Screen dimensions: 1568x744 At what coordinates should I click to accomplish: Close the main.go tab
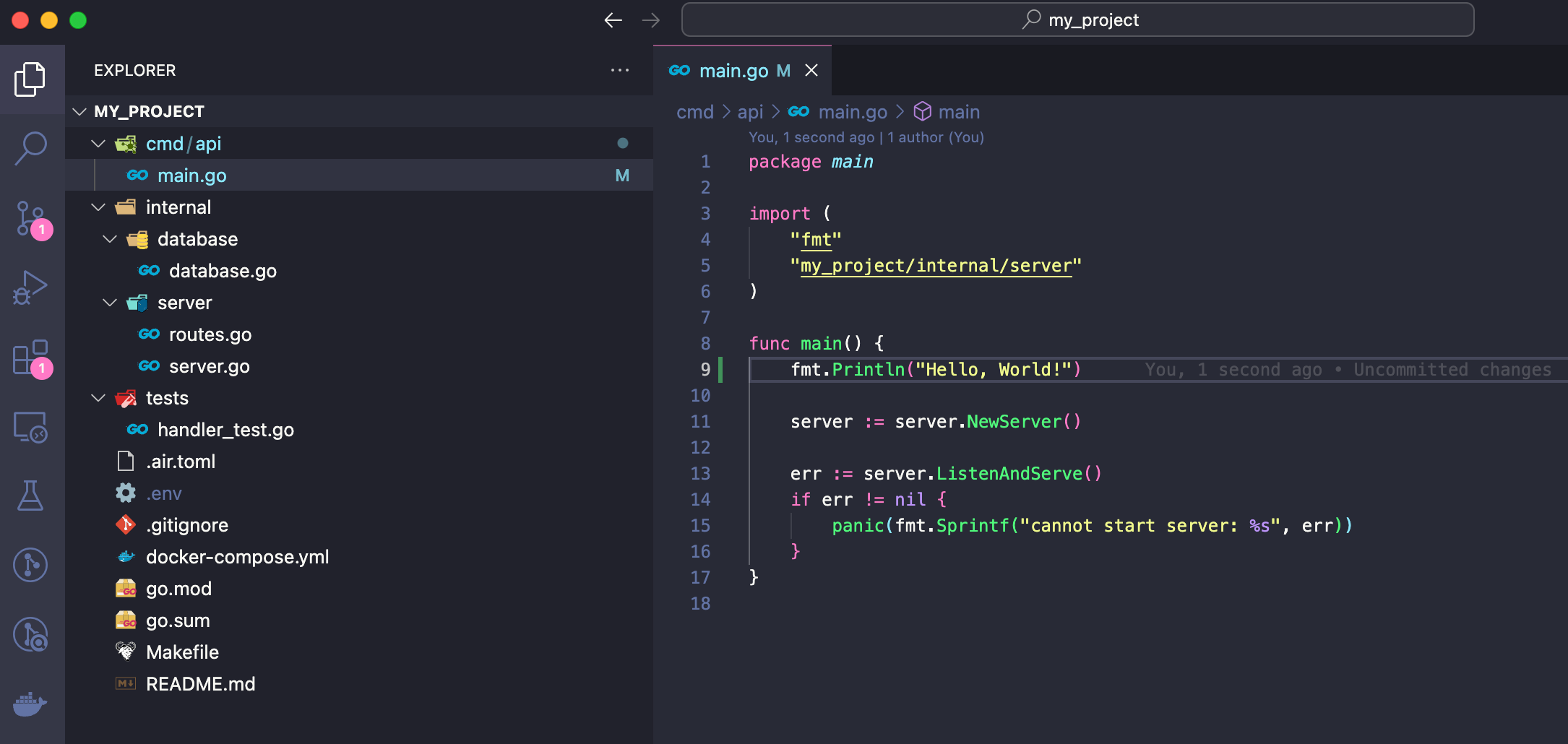pos(811,71)
